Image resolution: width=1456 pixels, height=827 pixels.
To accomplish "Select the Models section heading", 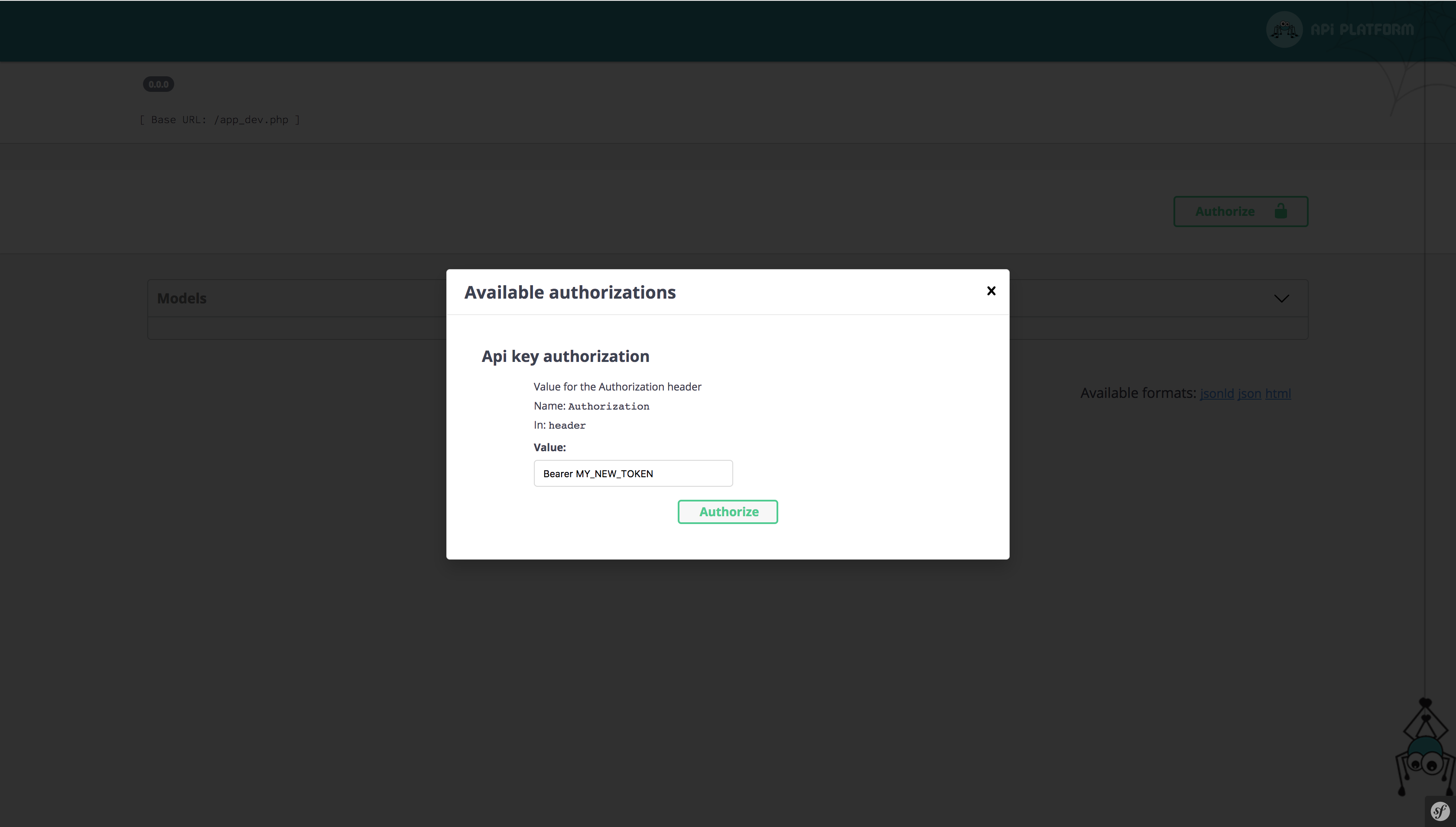I will coord(182,298).
